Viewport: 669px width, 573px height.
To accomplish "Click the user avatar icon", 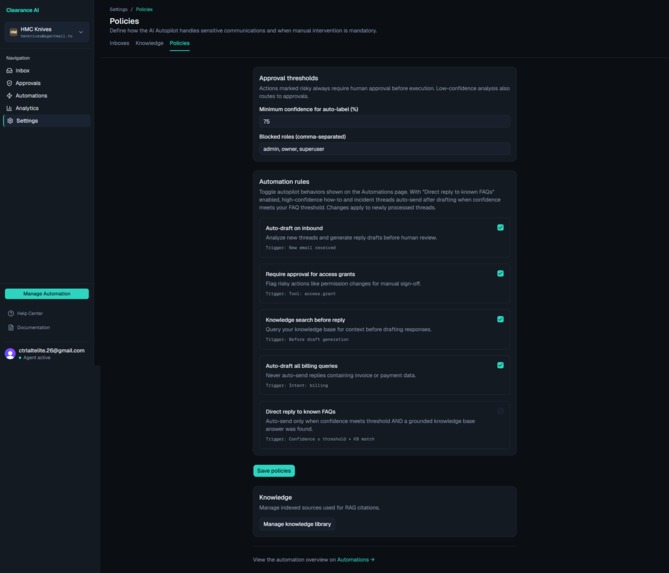I will coord(10,354).
